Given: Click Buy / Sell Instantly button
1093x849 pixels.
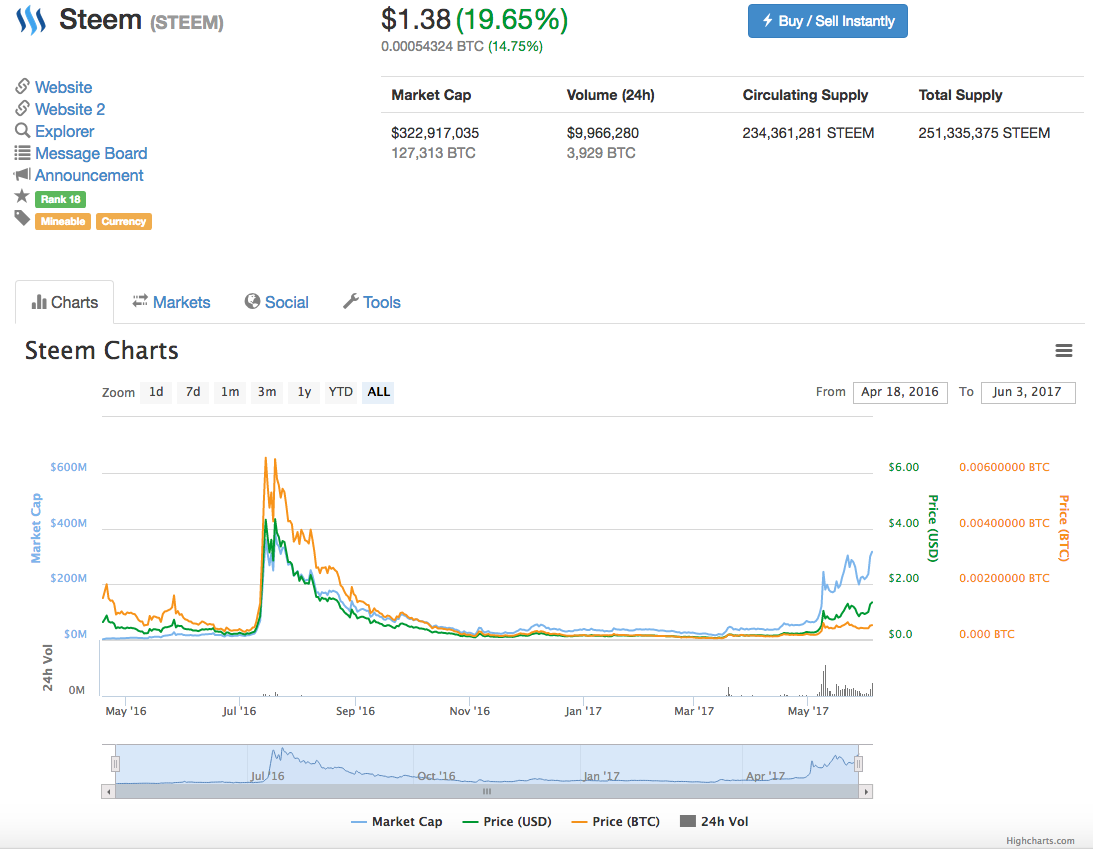Looking at the screenshot, I should pos(827,21).
